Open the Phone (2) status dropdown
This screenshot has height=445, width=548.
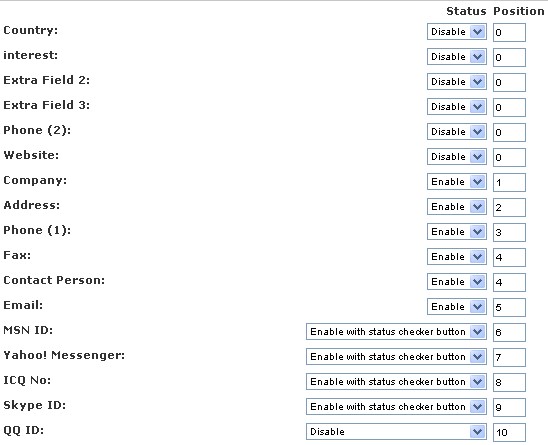pyautogui.click(x=456, y=132)
